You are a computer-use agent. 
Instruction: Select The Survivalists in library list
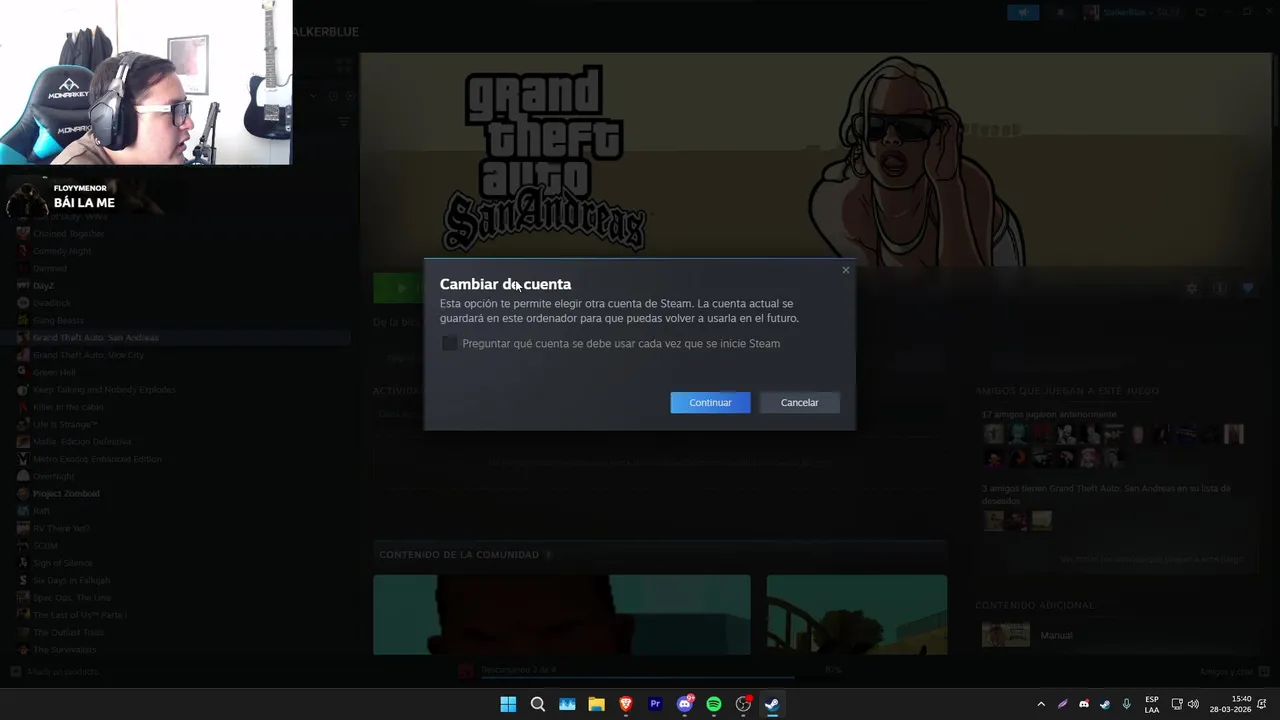64,649
